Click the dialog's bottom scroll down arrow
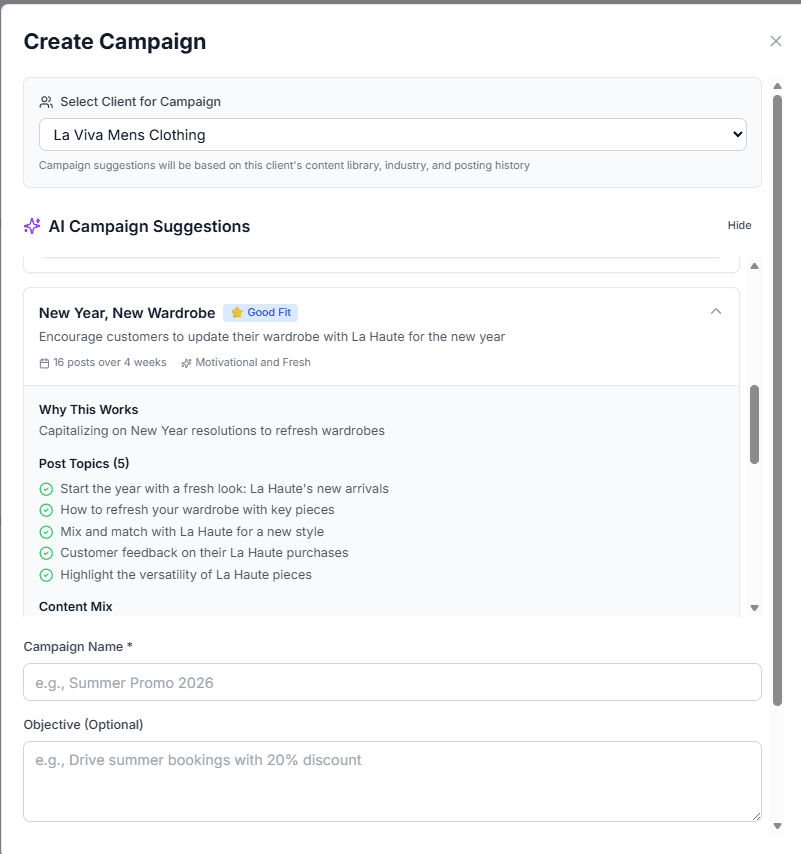This screenshot has height=854, width=801. [x=777, y=826]
